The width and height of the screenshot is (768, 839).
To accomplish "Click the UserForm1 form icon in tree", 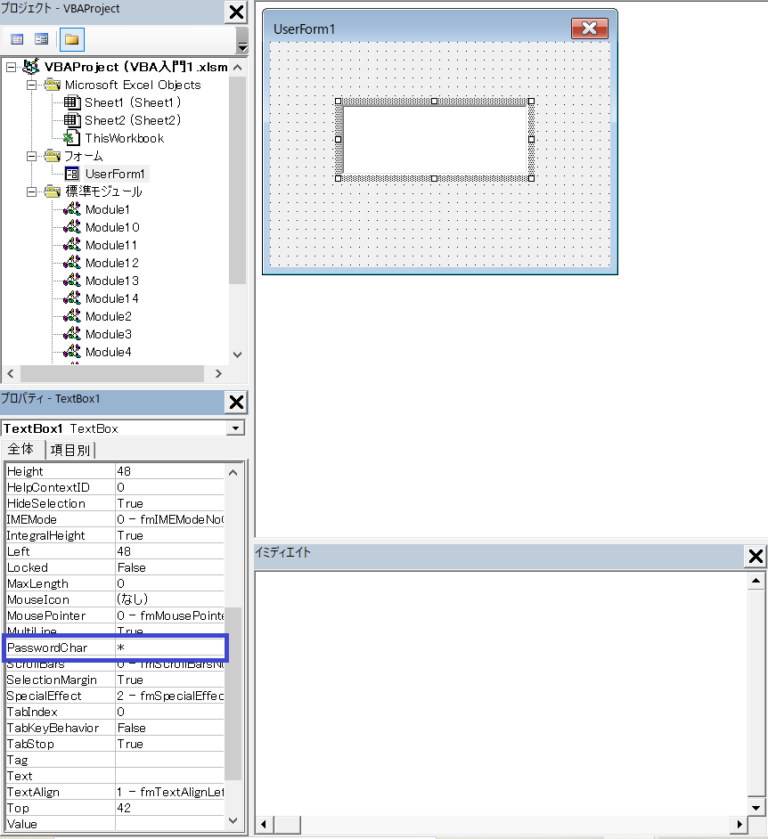I will (72, 173).
